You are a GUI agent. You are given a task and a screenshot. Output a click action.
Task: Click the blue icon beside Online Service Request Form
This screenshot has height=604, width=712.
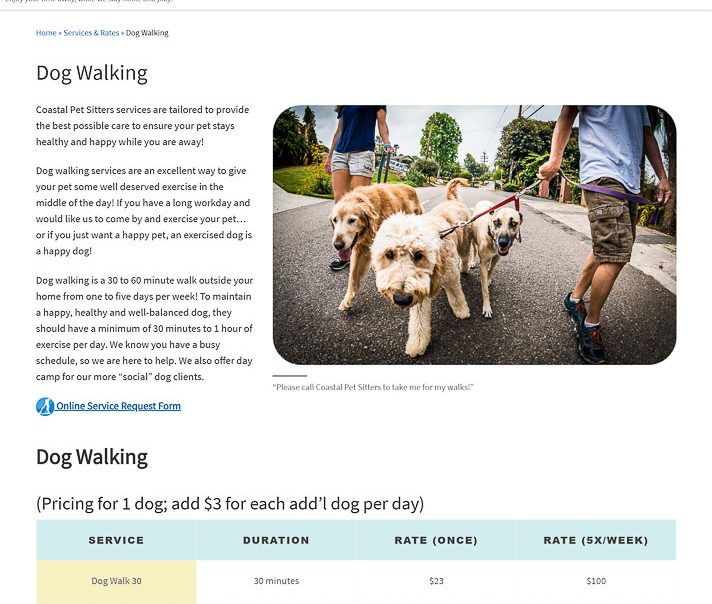(x=44, y=406)
